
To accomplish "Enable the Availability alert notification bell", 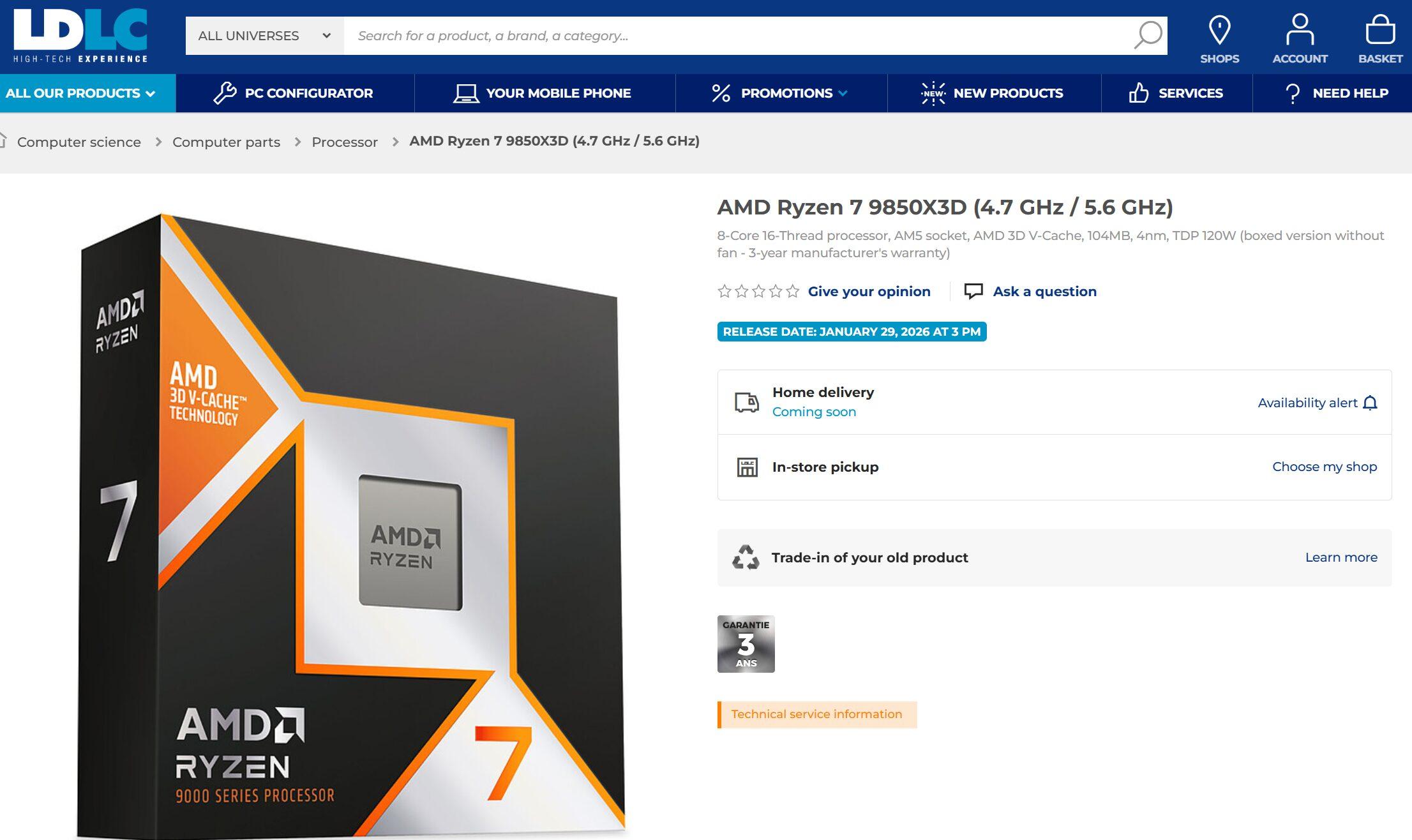I will coord(1369,403).
